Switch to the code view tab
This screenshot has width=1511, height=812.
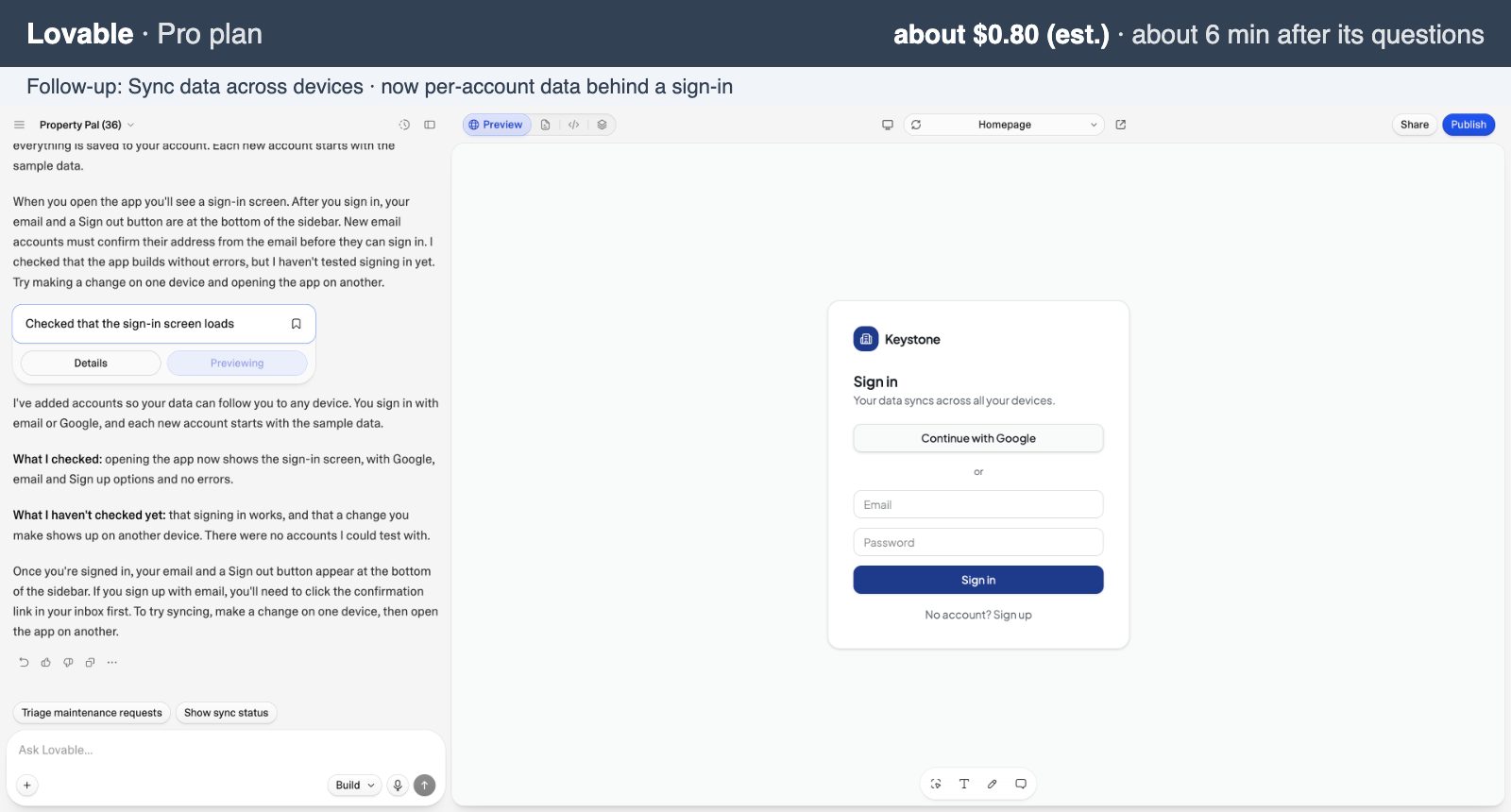coord(573,125)
